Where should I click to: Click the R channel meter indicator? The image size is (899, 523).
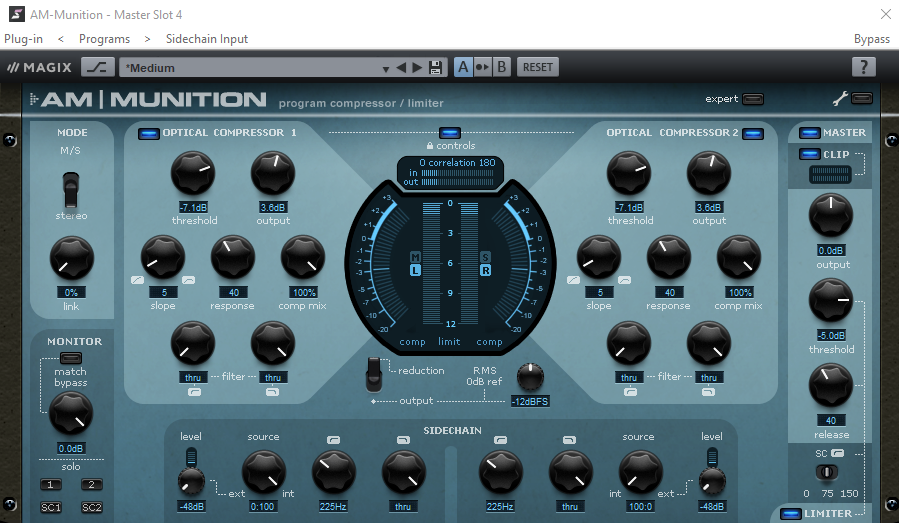pyautogui.click(x=485, y=270)
